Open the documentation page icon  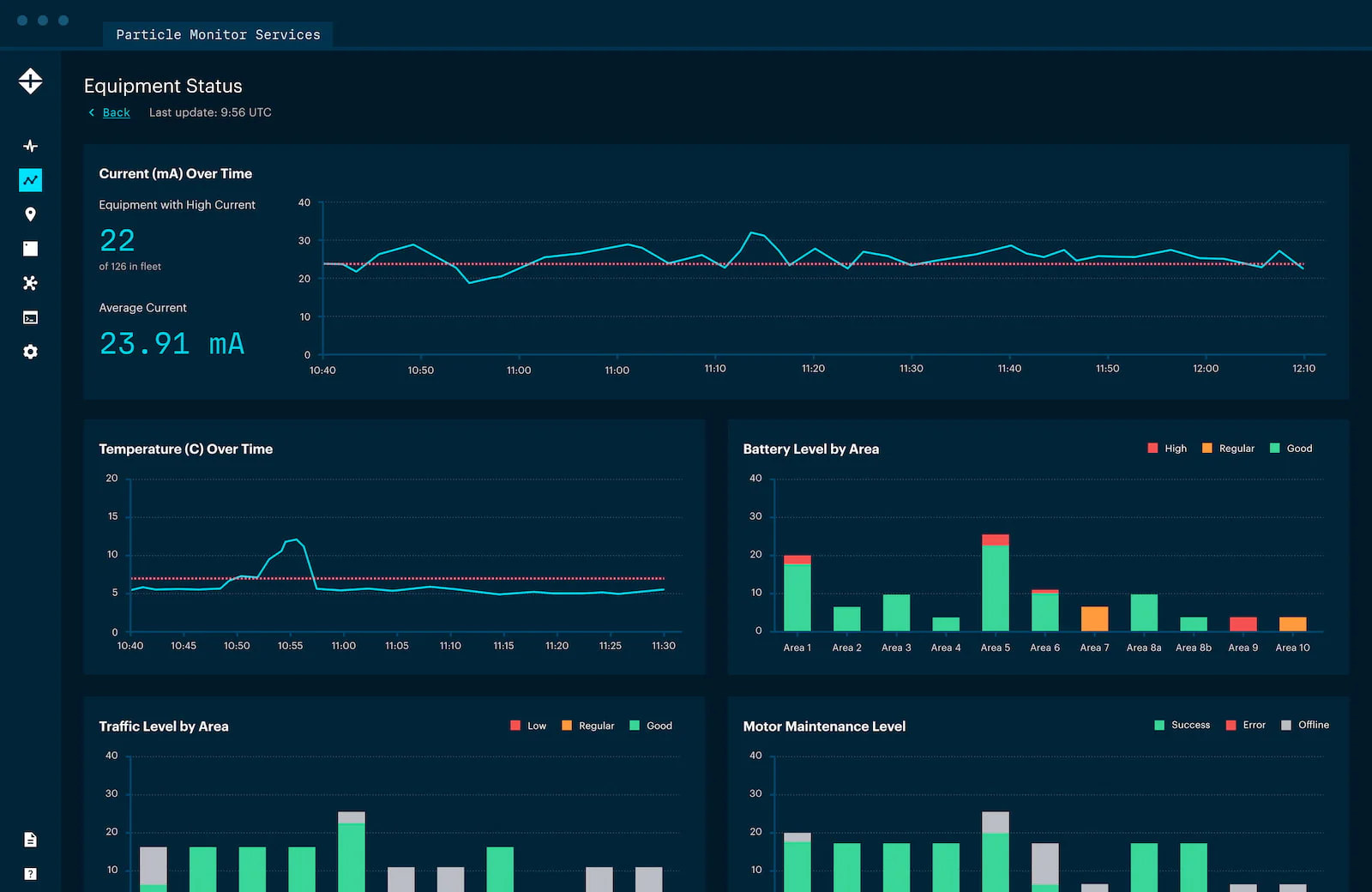(x=30, y=840)
